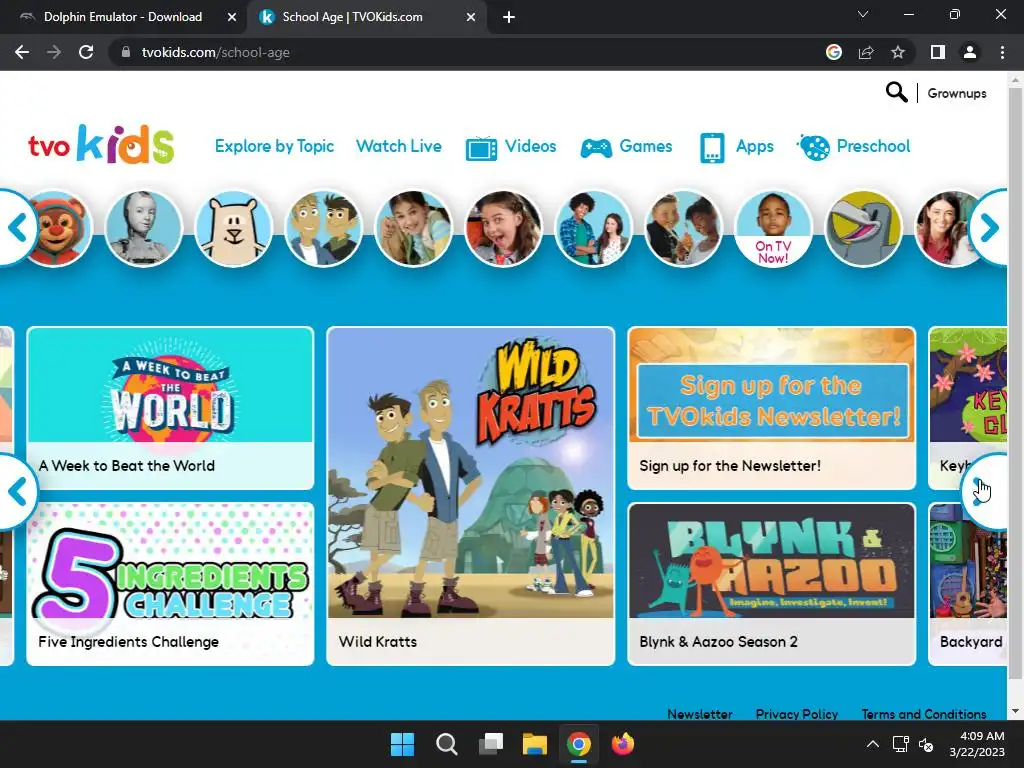The width and height of the screenshot is (1024, 768).
Task: Show previous characters with carousel left arrow
Action: tap(17, 228)
